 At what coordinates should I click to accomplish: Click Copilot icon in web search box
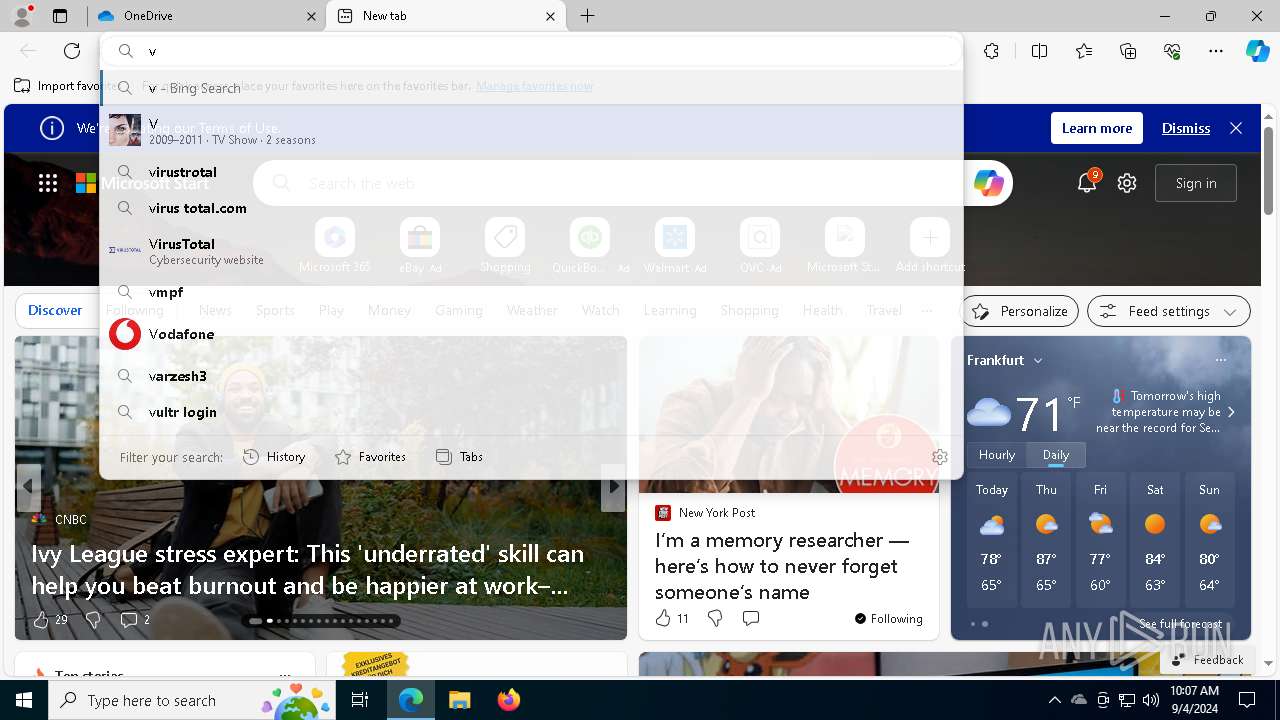tap(988, 183)
